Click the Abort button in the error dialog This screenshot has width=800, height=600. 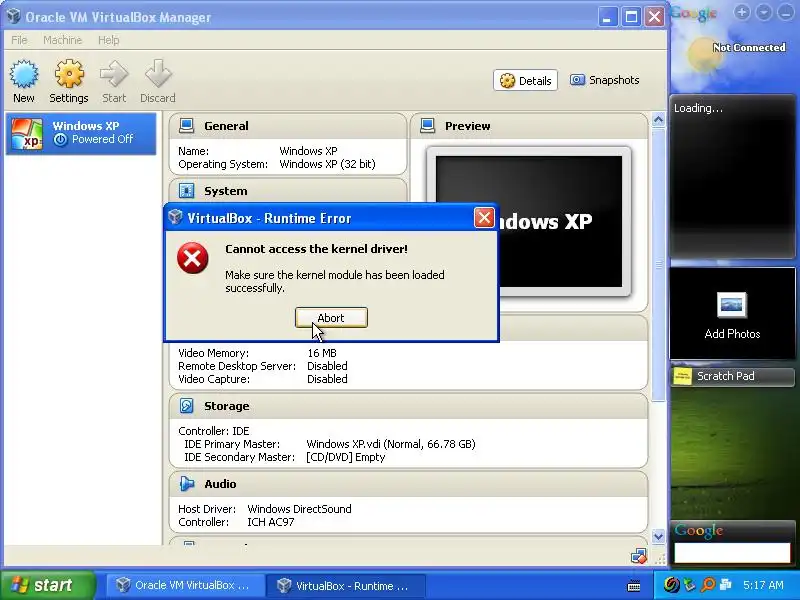point(331,318)
